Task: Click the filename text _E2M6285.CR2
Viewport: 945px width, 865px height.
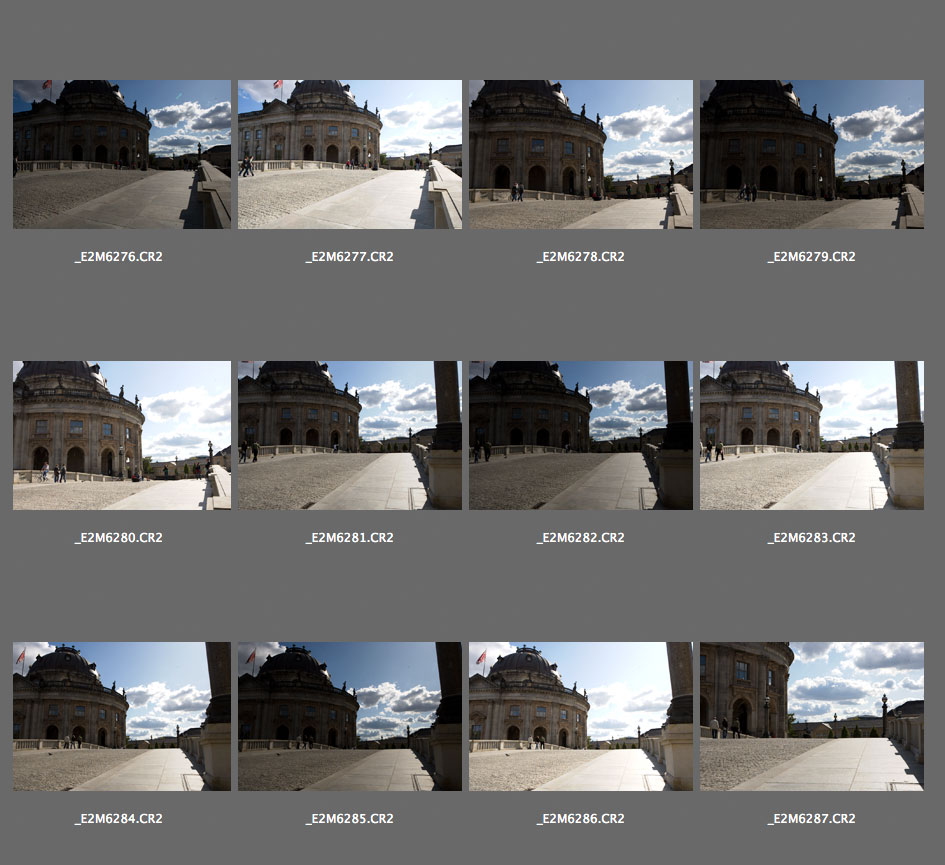Action: pos(349,819)
